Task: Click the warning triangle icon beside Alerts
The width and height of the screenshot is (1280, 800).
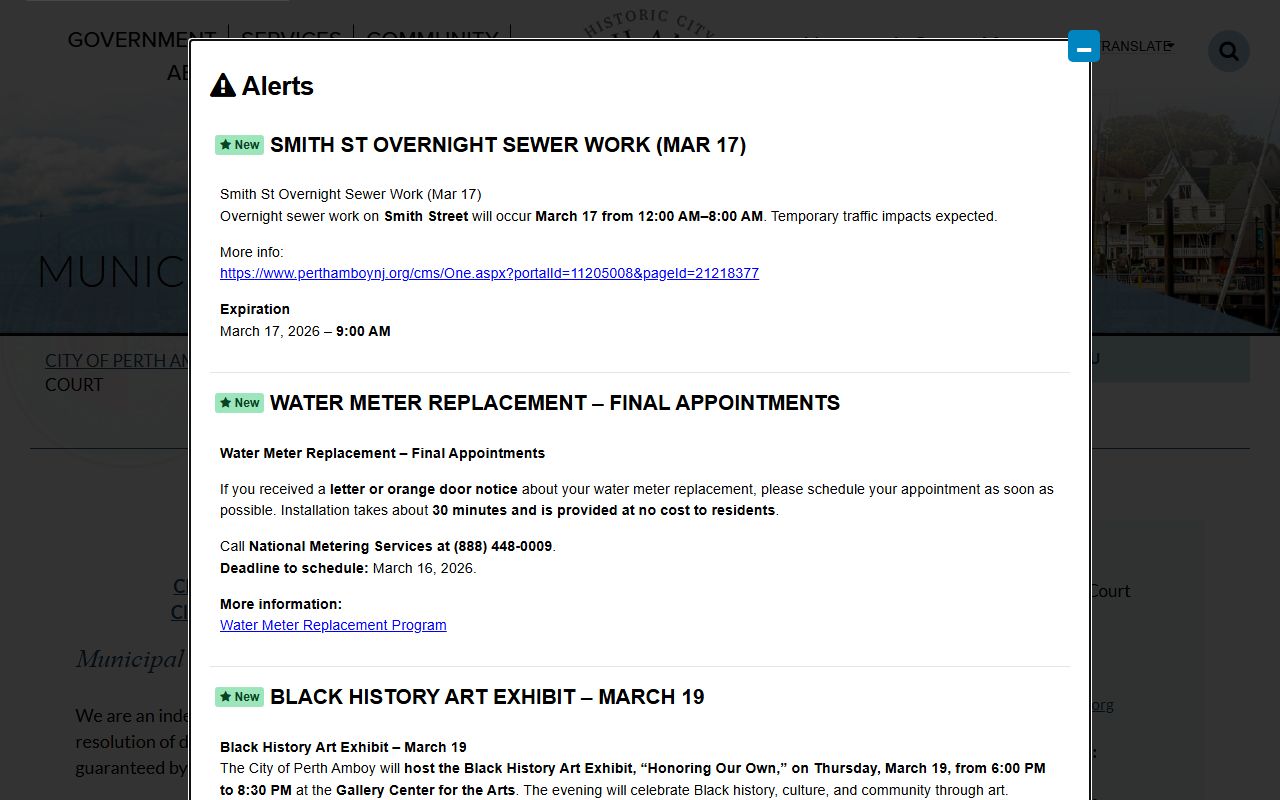Action: click(222, 86)
